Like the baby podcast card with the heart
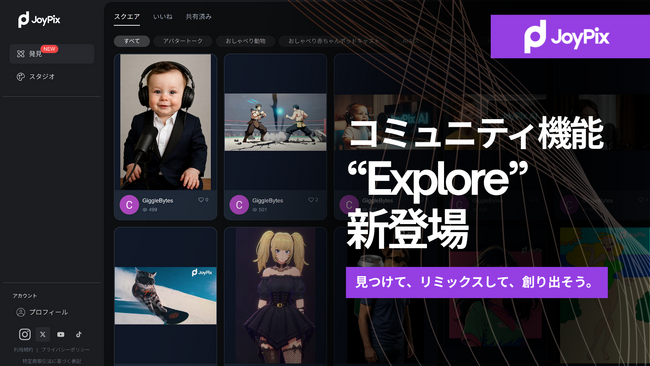This screenshot has height=366, width=650. pyautogui.click(x=201, y=200)
